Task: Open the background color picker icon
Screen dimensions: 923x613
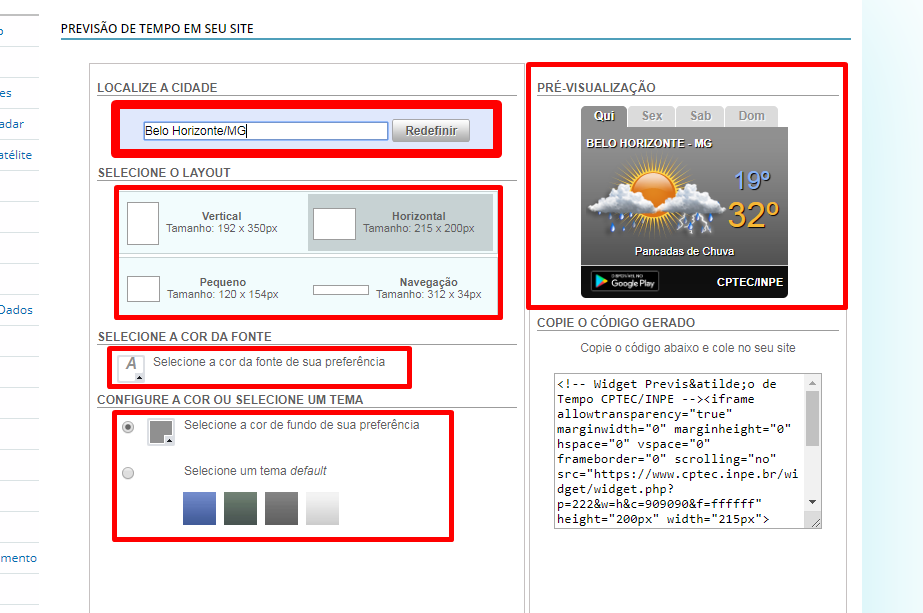Action: 161,431
